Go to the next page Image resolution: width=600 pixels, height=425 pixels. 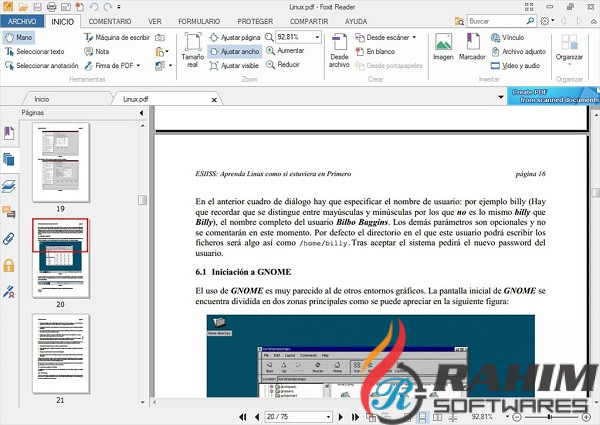341,417
